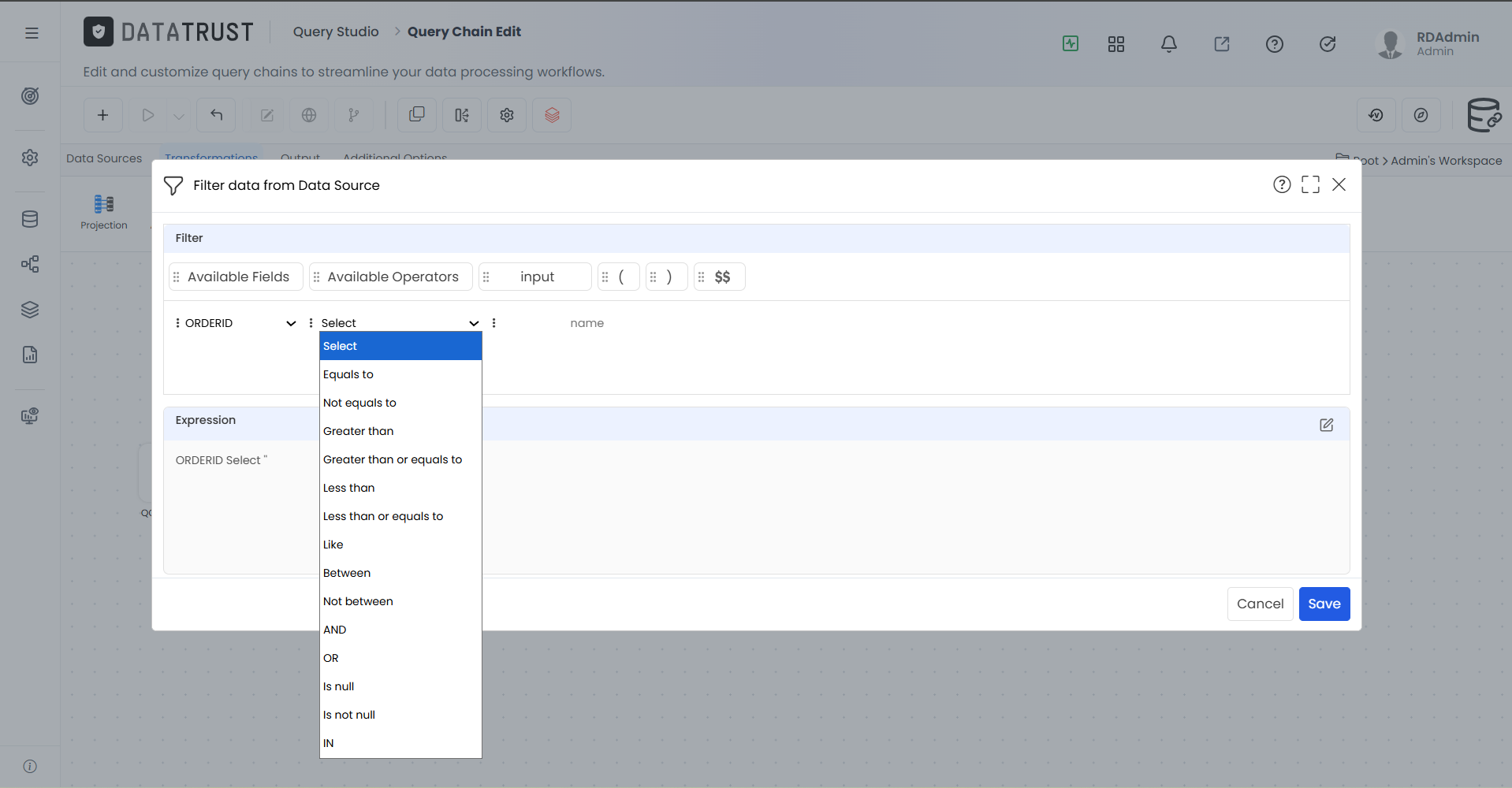Click the run play toolbar button
The image size is (1512, 788).
click(147, 115)
